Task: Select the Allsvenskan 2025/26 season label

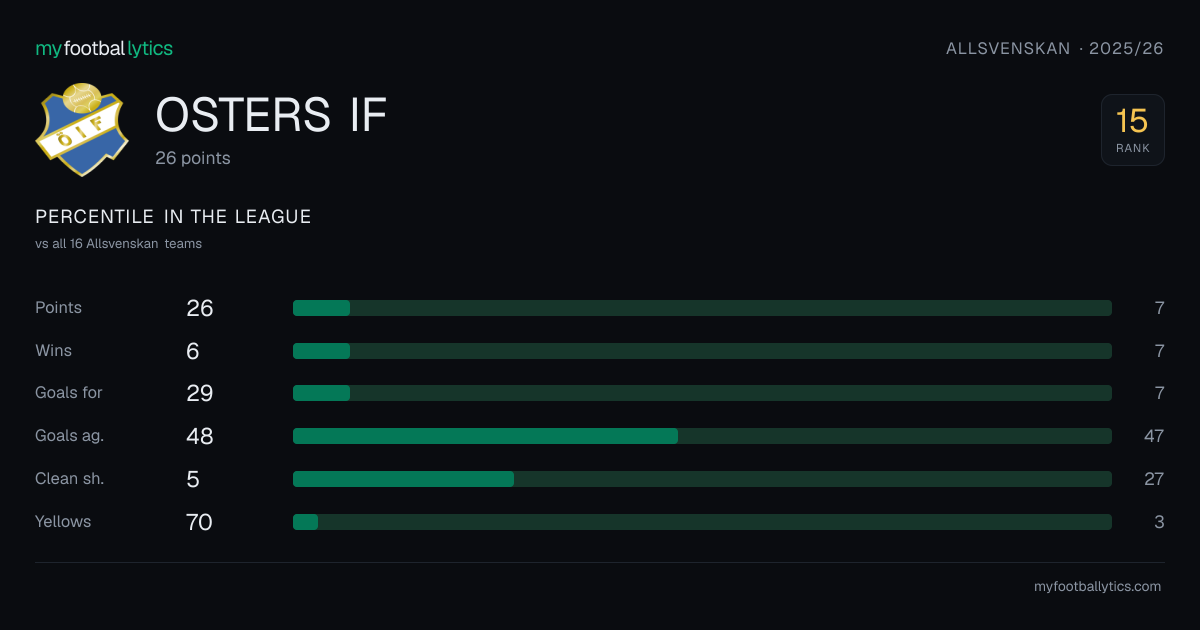Action: tap(1055, 48)
